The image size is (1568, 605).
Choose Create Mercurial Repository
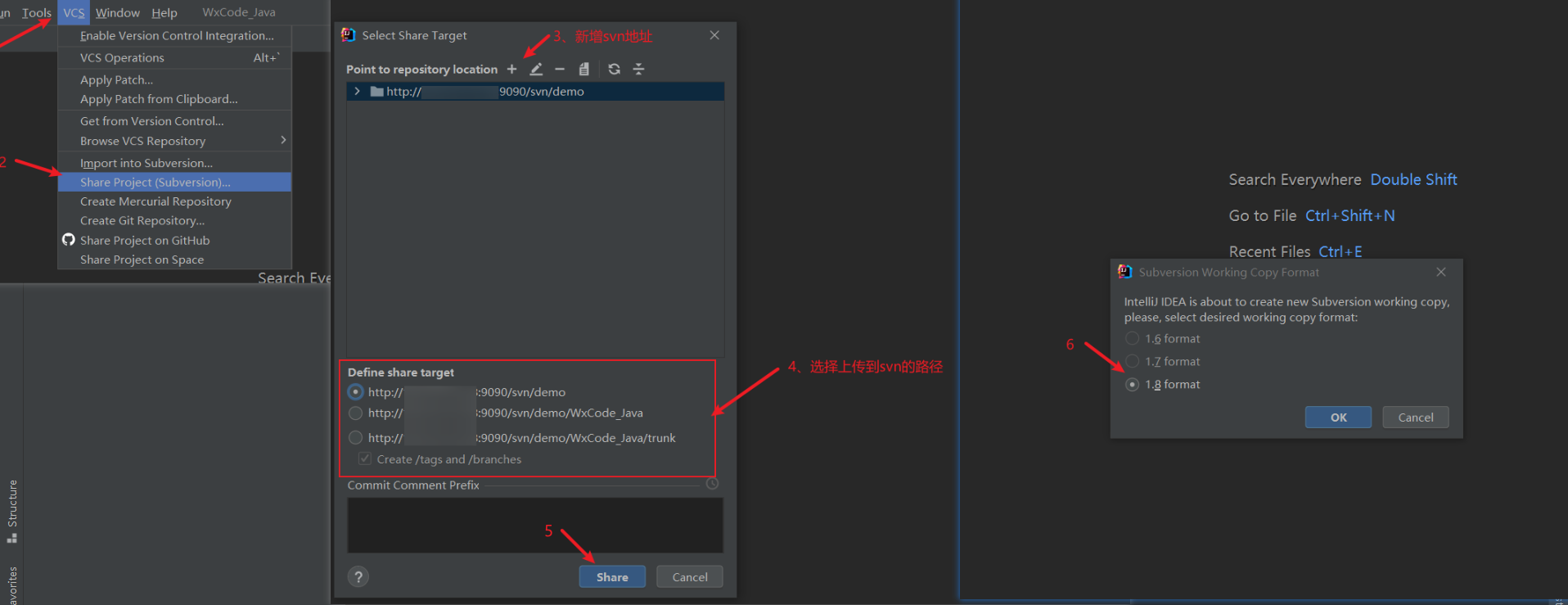coord(175,201)
